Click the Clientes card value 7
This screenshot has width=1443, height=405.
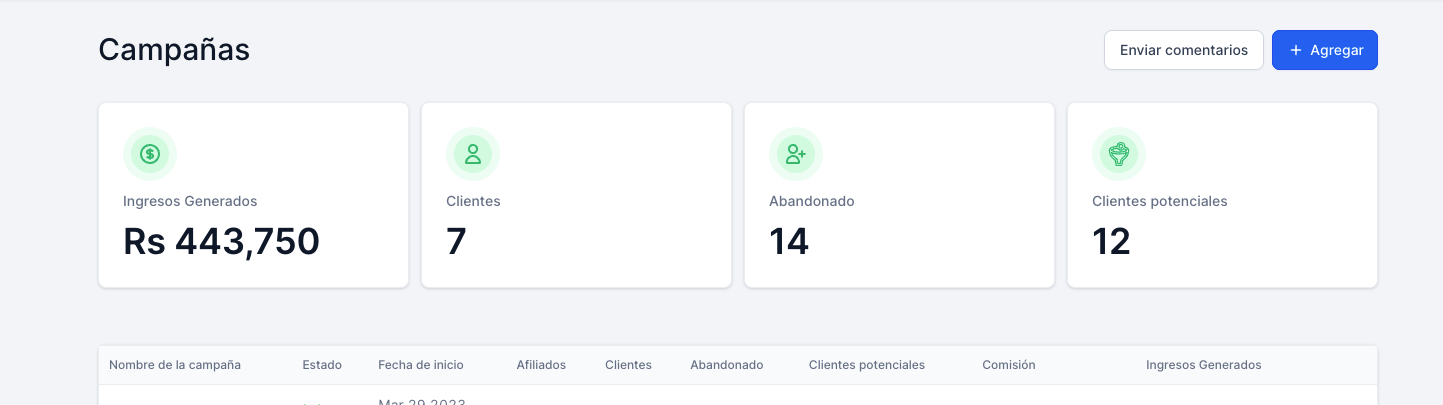pyautogui.click(x=456, y=242)
